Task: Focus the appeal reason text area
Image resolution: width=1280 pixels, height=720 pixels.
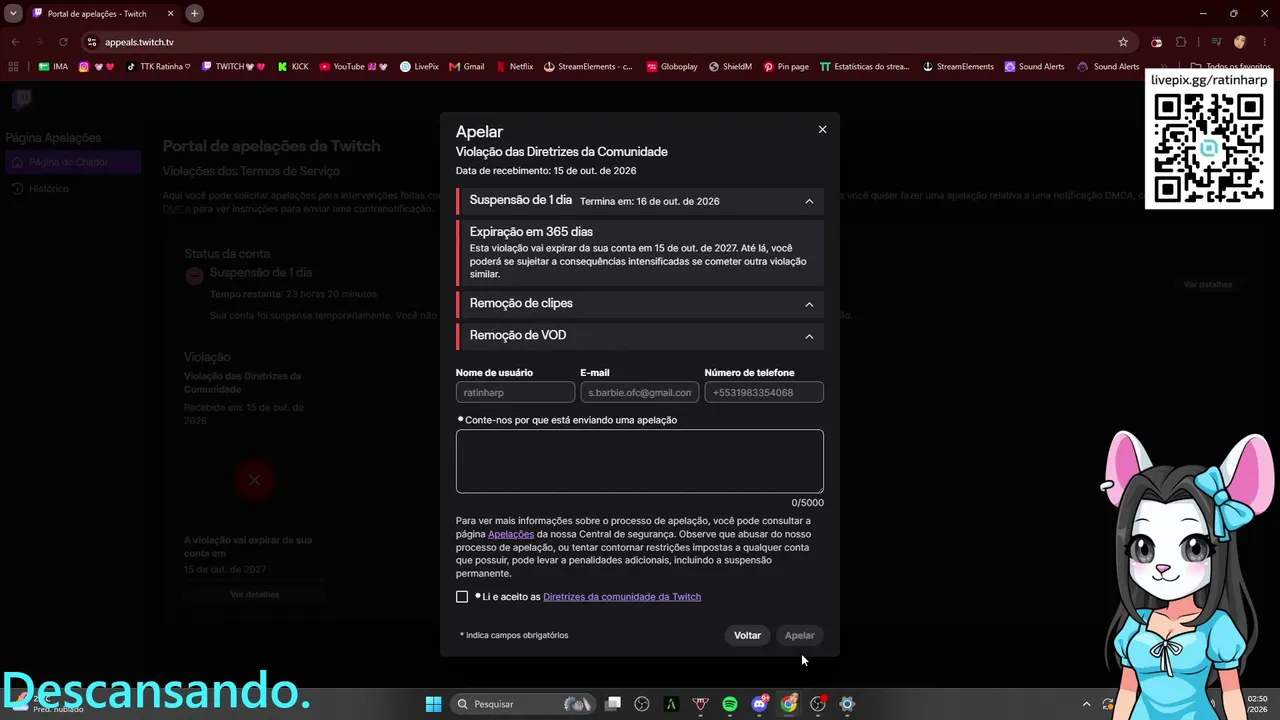Action: tap(640, 461)
